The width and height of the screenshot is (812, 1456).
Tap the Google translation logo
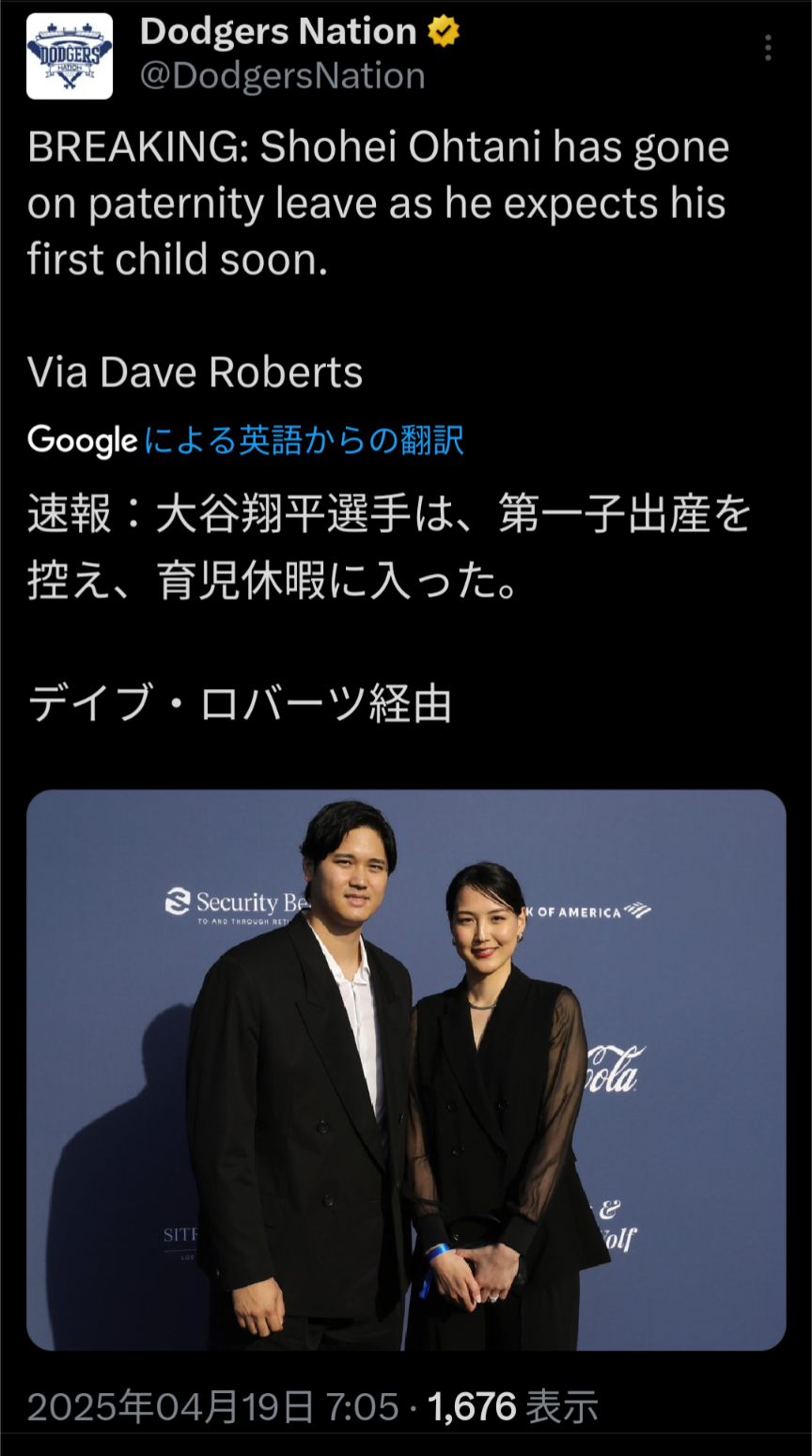tap(83, 440)
